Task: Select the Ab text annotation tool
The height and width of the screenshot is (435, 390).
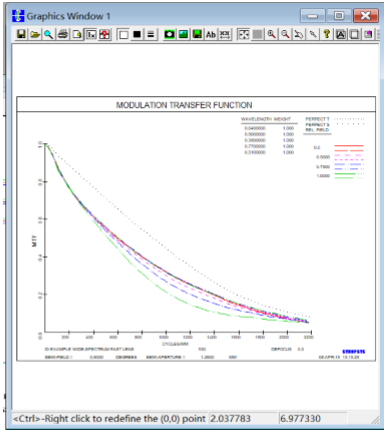Action: (x=211, y=34)
